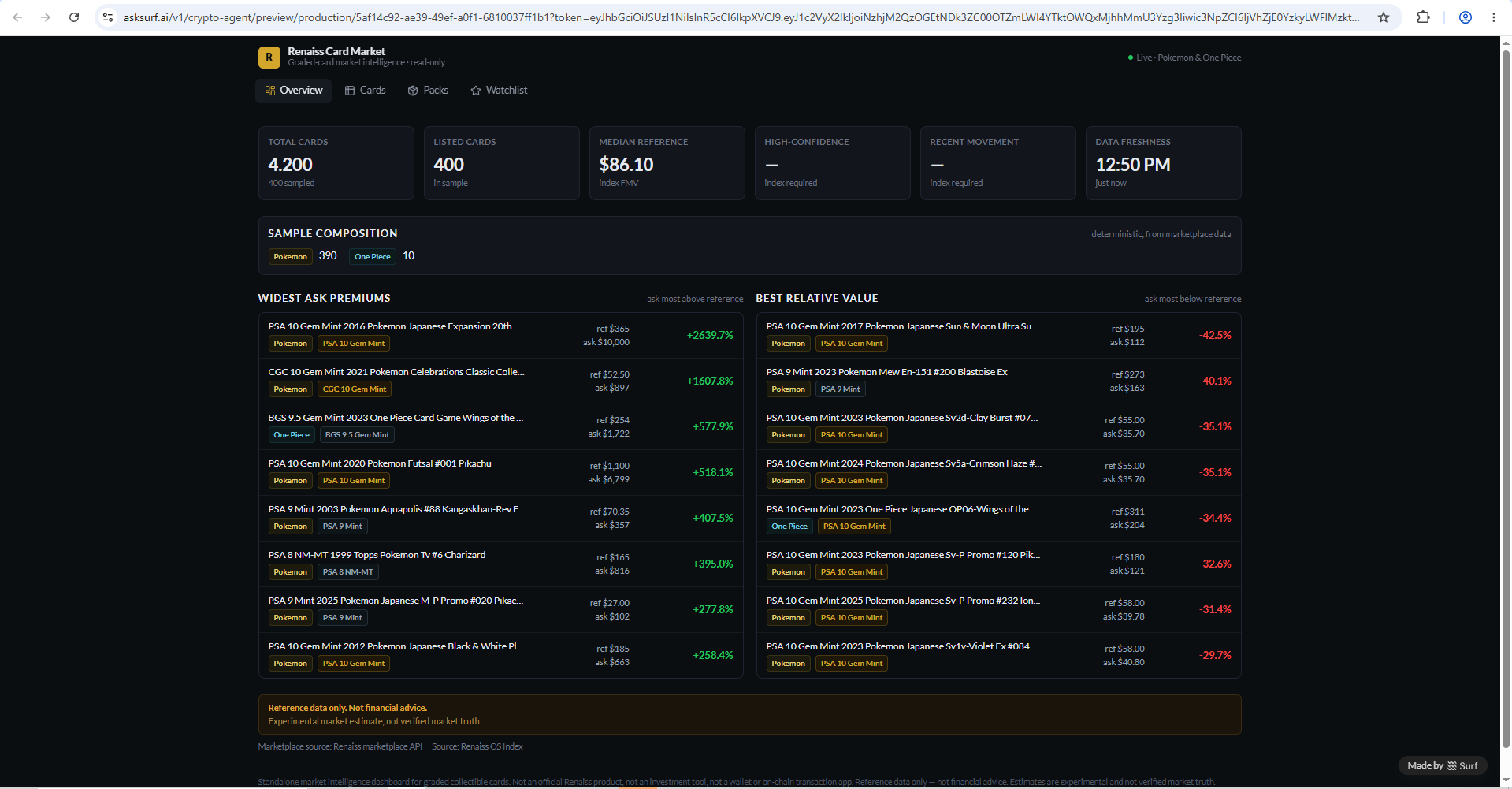This screenshot has height=789, width=1512.
Task: Click the browser forward arrow
Action: 46,17
